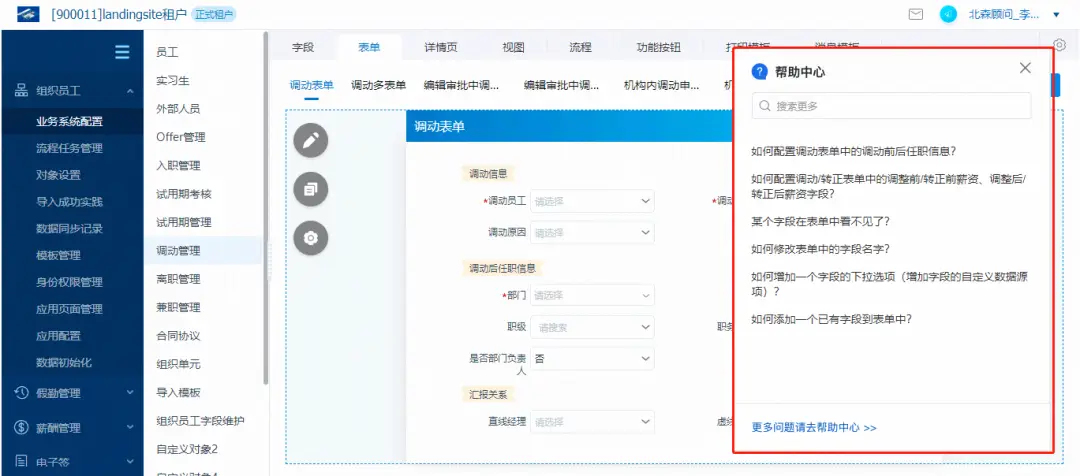This screenshot has height=476, width=1080.
Task: Open 导入成功实践 in the sidebar
Action: pos(70,202)
